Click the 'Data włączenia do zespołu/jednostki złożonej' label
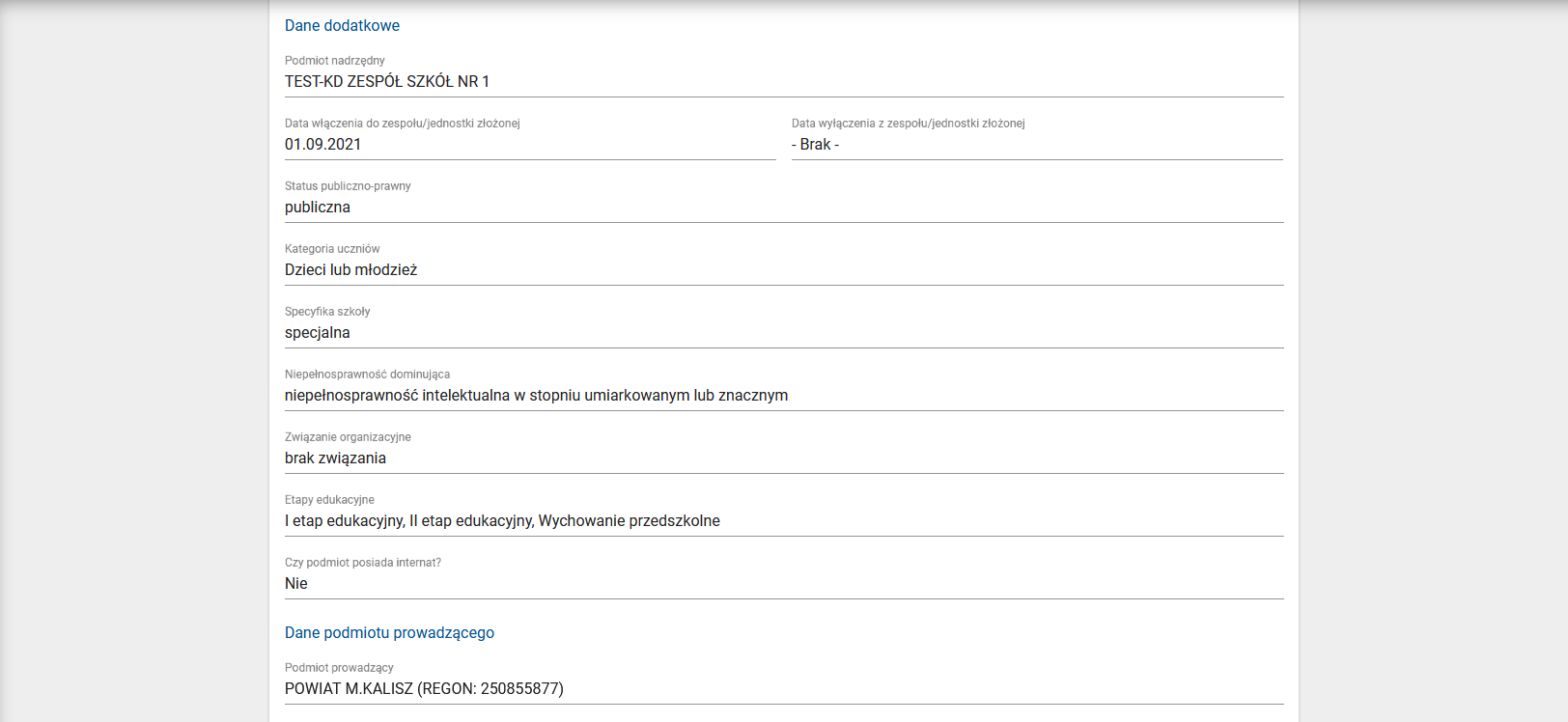The height and width of the screenshot is (722, 1568). click(x=403, y=124)
